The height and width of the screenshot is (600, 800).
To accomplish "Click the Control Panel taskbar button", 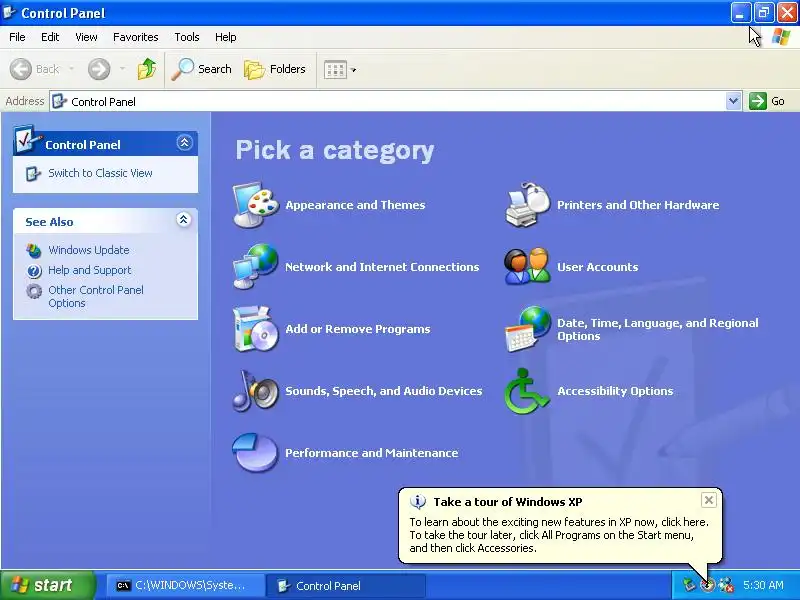I will click(x=345, y=585).
